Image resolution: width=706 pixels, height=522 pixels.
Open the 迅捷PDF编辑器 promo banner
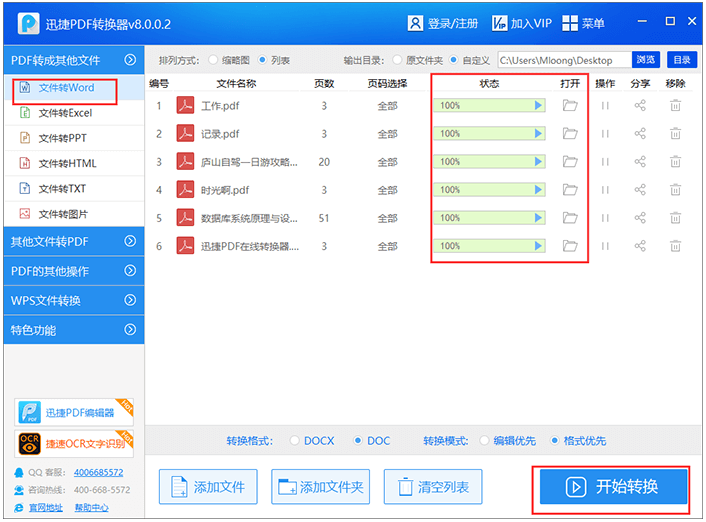[x=74, y=413]
